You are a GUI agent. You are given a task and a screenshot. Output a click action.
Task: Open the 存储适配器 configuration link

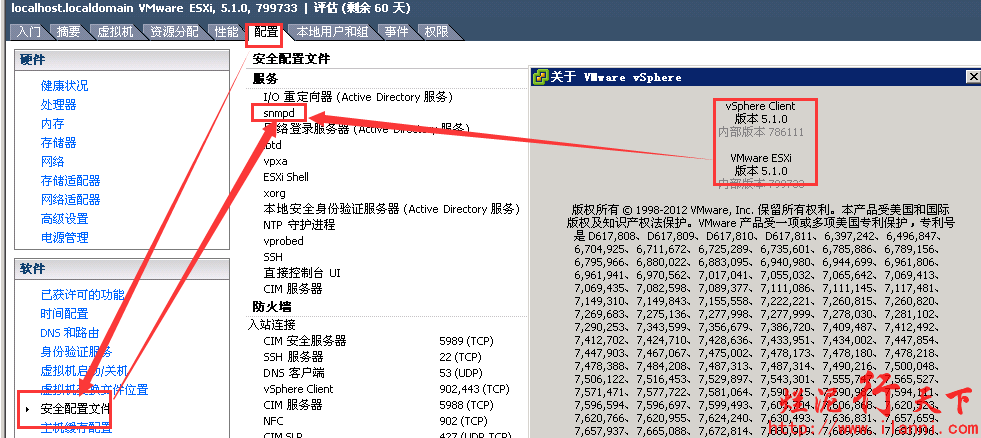70,181
